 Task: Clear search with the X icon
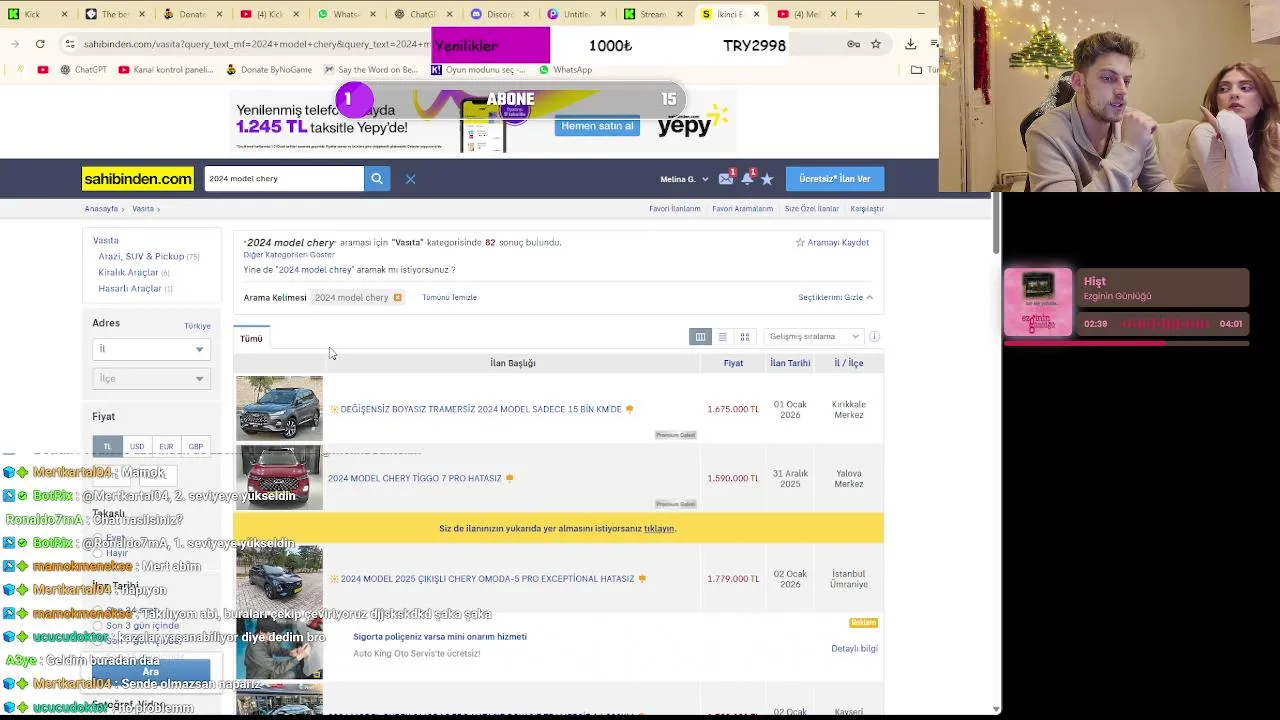pyautogui.click(x=410, y=179)
